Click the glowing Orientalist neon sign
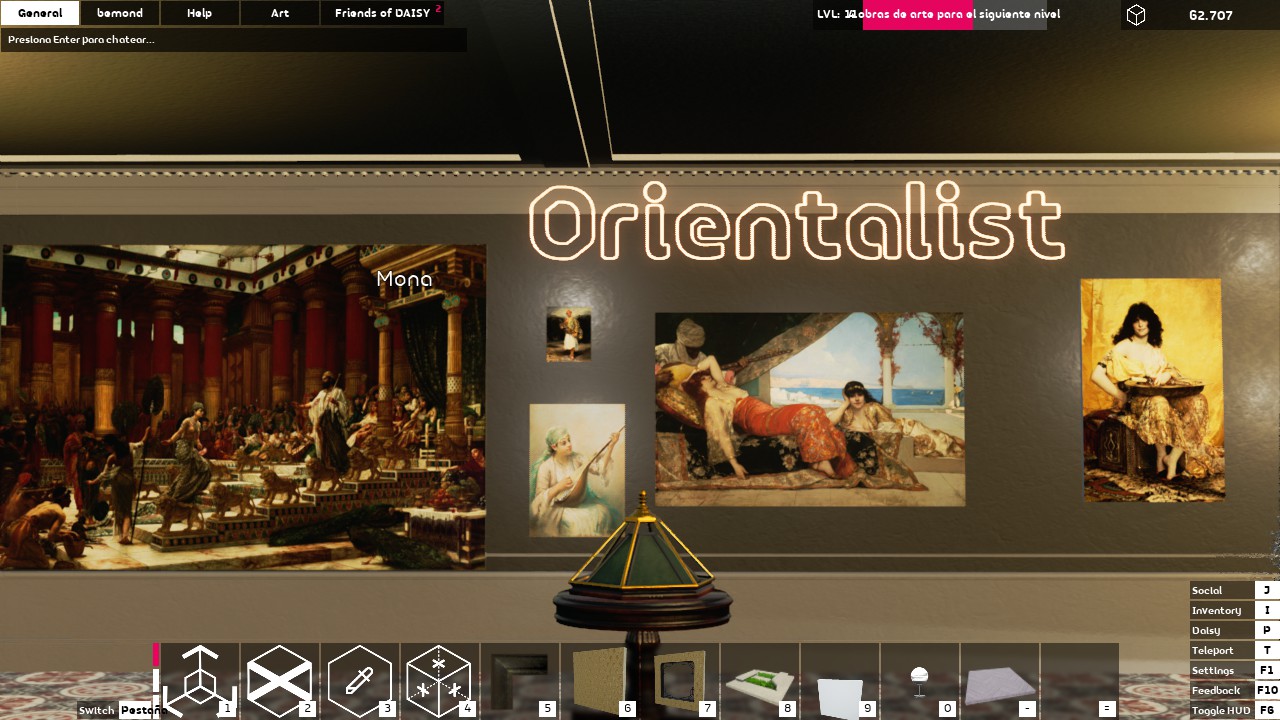This screenshot has width=1280, height=720. coord(796,222)
